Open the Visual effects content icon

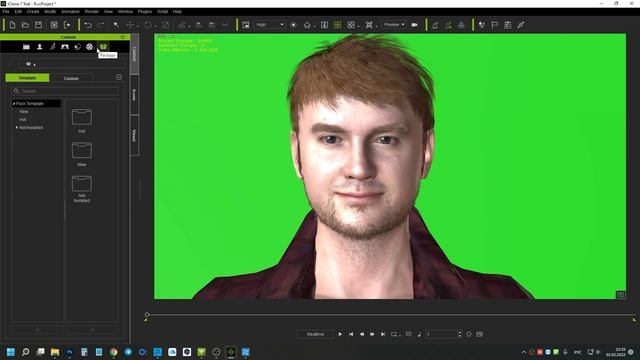(90, 47)
